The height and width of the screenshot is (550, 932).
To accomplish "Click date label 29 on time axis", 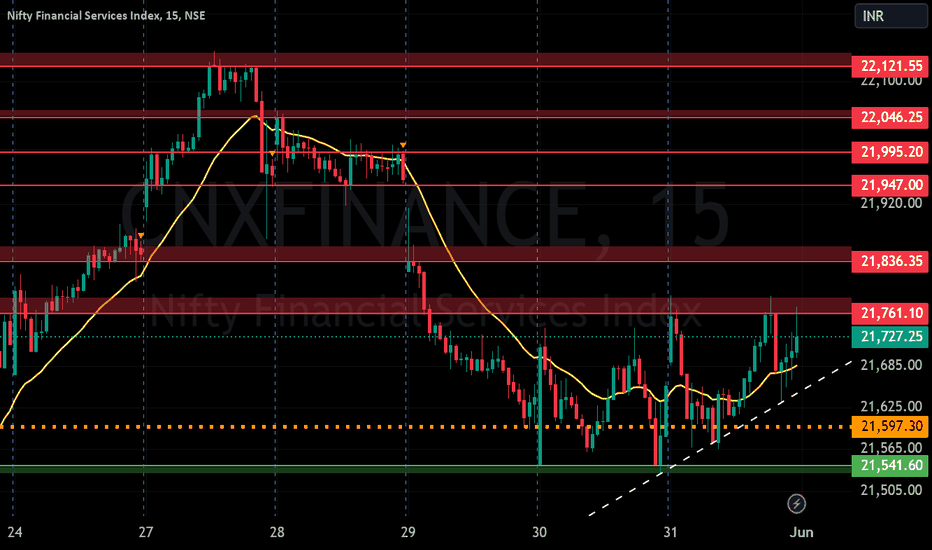I will [408, 532].
